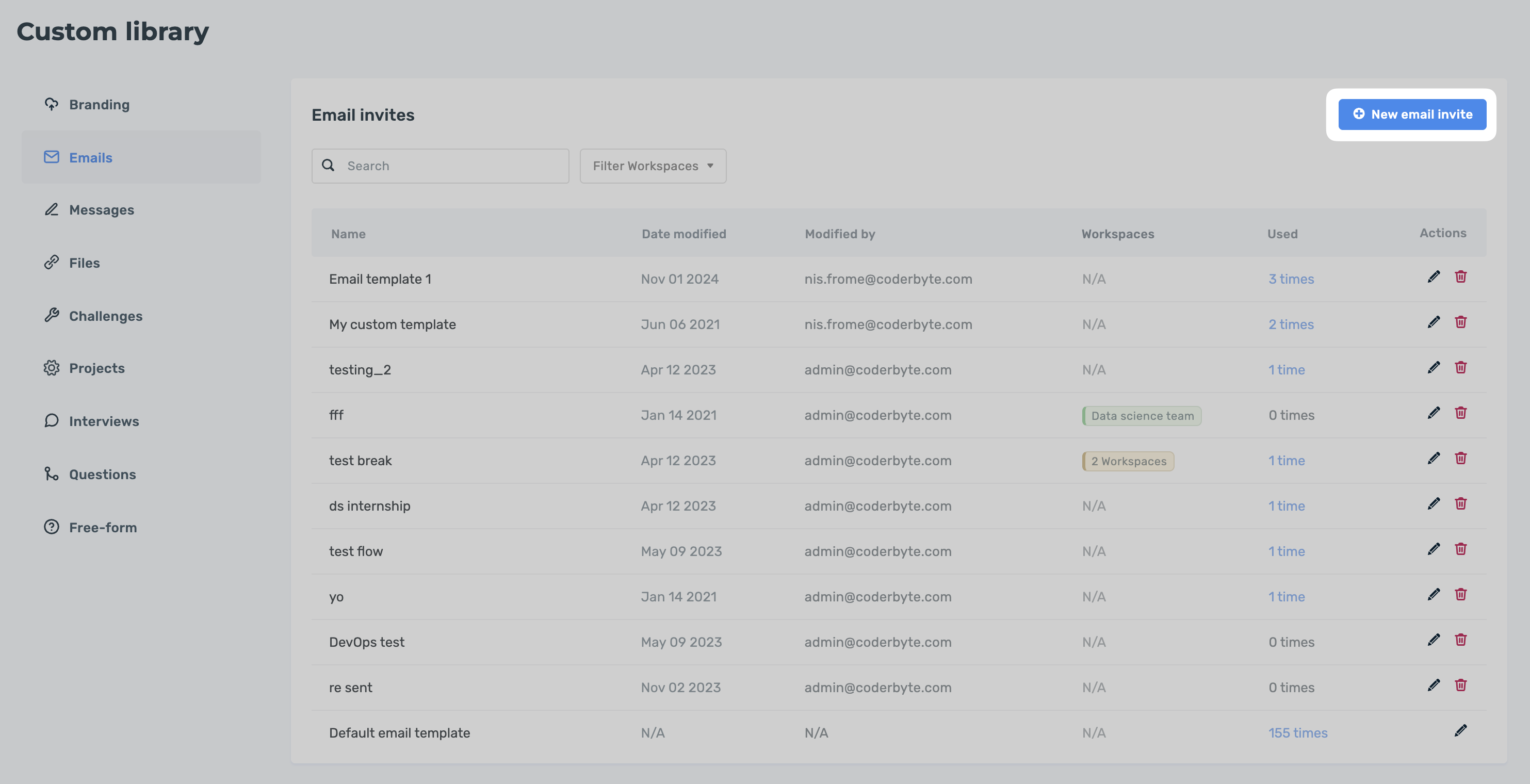The image size is (1530, 784).
Task: Edit the re sent template
Action: click(1433, 685)
